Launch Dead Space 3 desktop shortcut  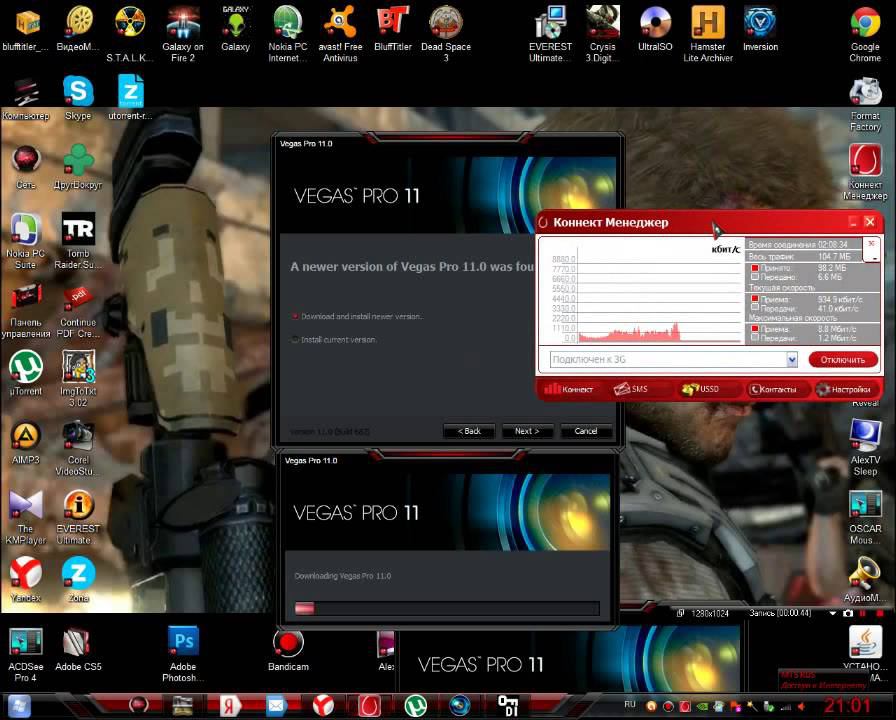coord(446,34)
